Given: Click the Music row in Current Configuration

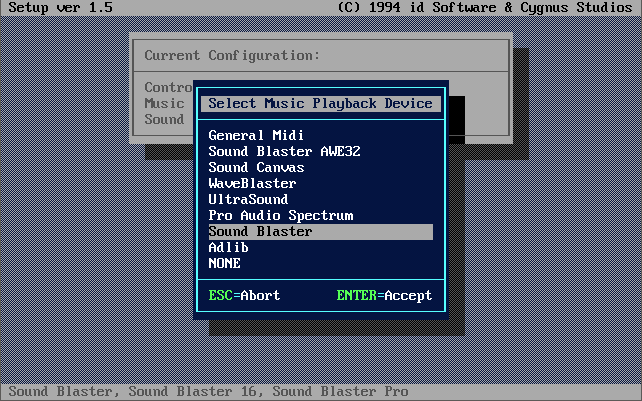Looking at the screenshot, I should (164, 103).
